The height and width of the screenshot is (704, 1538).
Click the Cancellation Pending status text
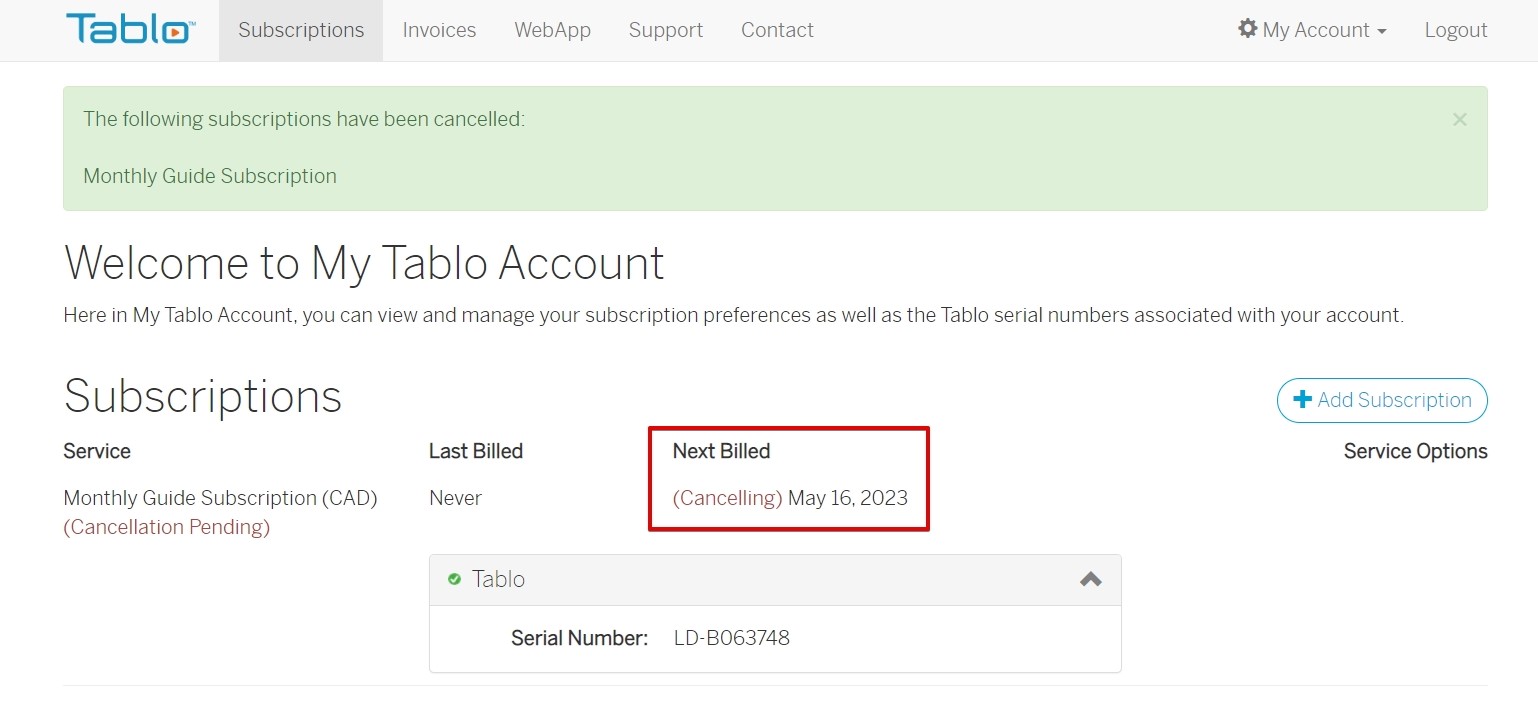pos(167,527)
